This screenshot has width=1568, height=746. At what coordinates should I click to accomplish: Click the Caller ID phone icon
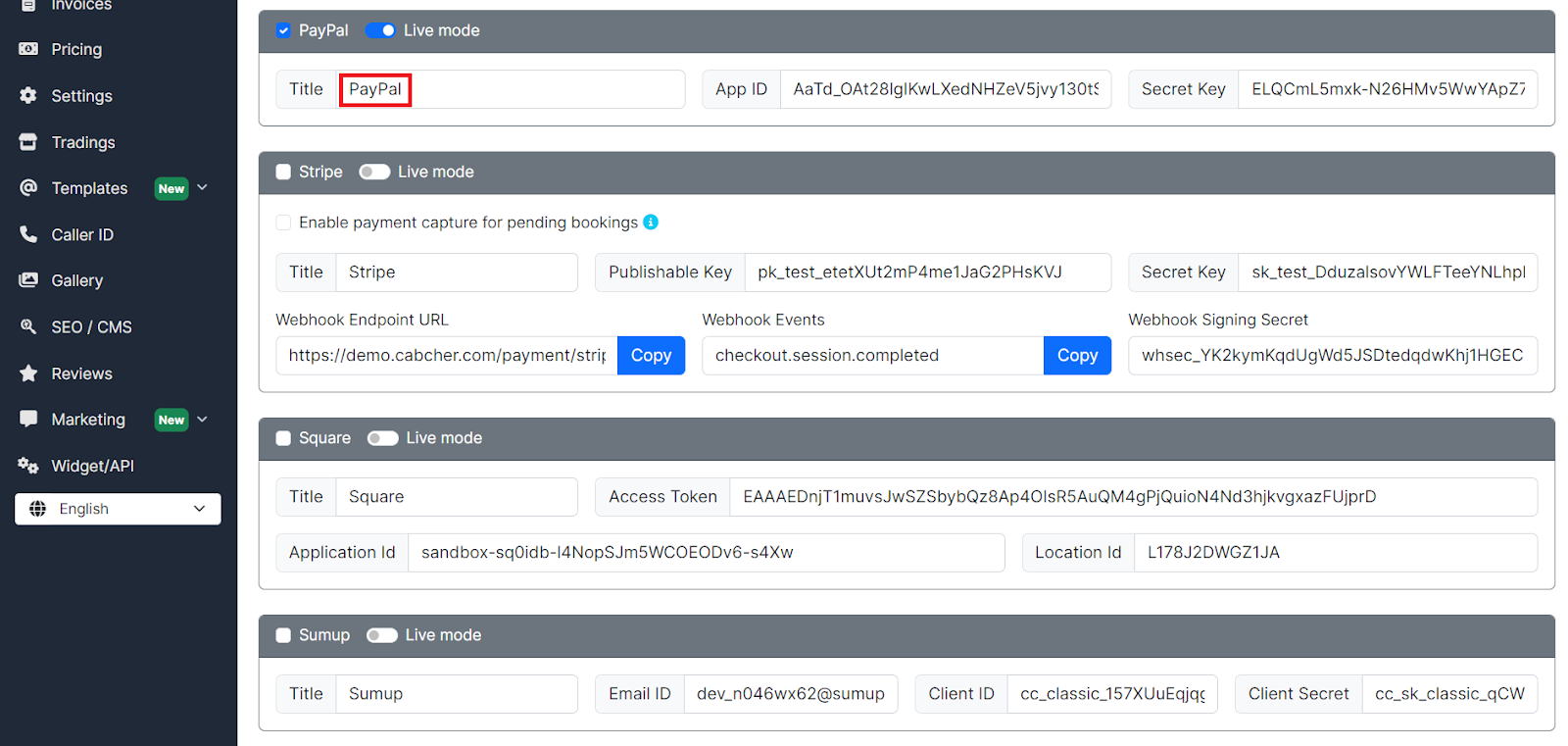[x=28, y=234]
